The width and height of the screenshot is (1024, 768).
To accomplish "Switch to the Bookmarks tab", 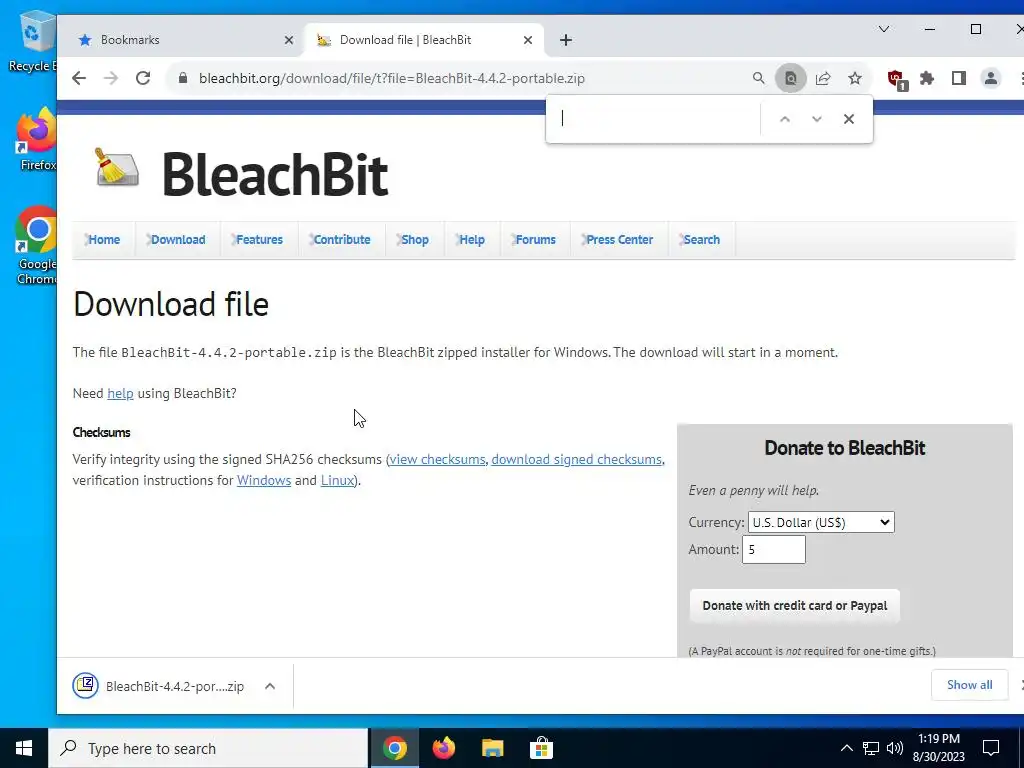I will 182,40.
